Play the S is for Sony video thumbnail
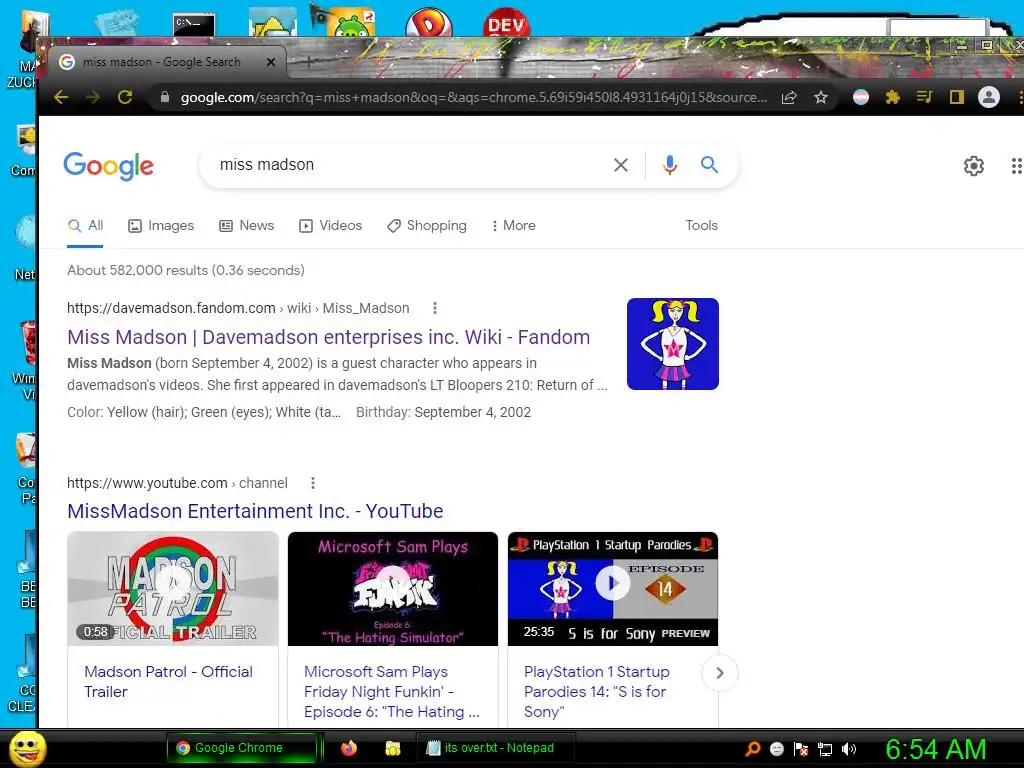1024x768 pixels. [x=613, y=589]
